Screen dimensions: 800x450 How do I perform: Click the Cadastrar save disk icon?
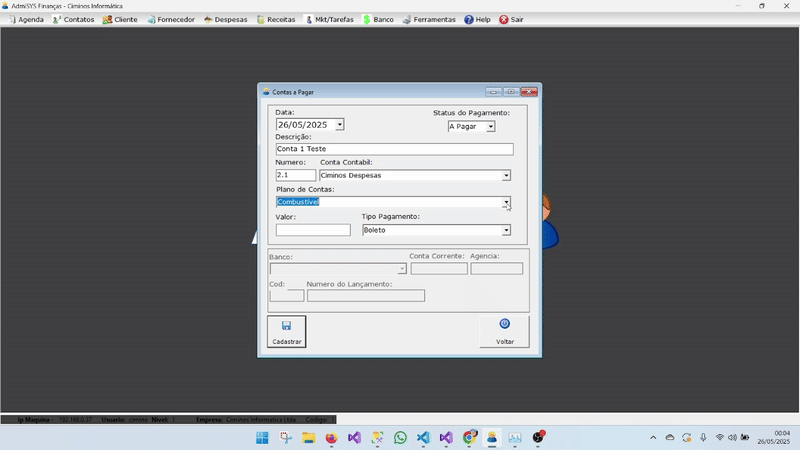point(286,325)
